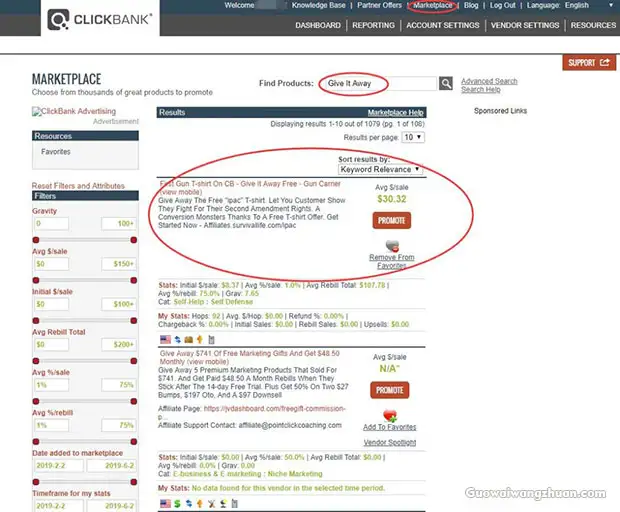The width and height of the screenshot is (620, 512).
Task: Open Partner Offers from top bar
Action: pyautogui.click(x=379, y=5)
